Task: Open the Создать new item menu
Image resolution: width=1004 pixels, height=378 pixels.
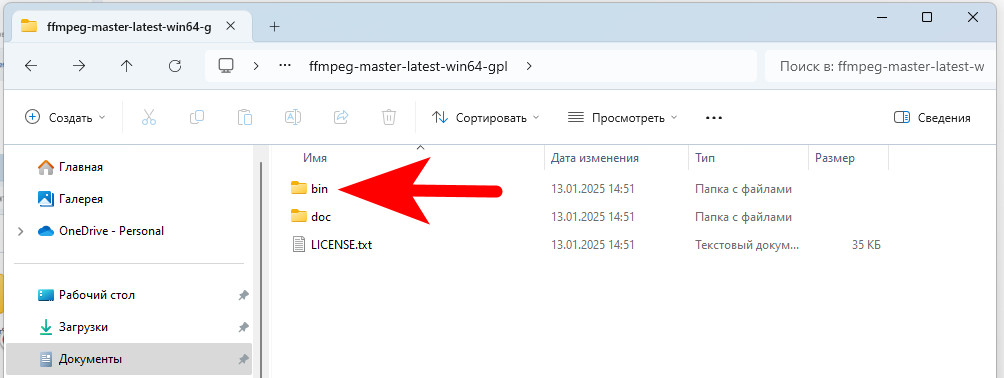Action: pyautogui.click(x=65, y=117)
